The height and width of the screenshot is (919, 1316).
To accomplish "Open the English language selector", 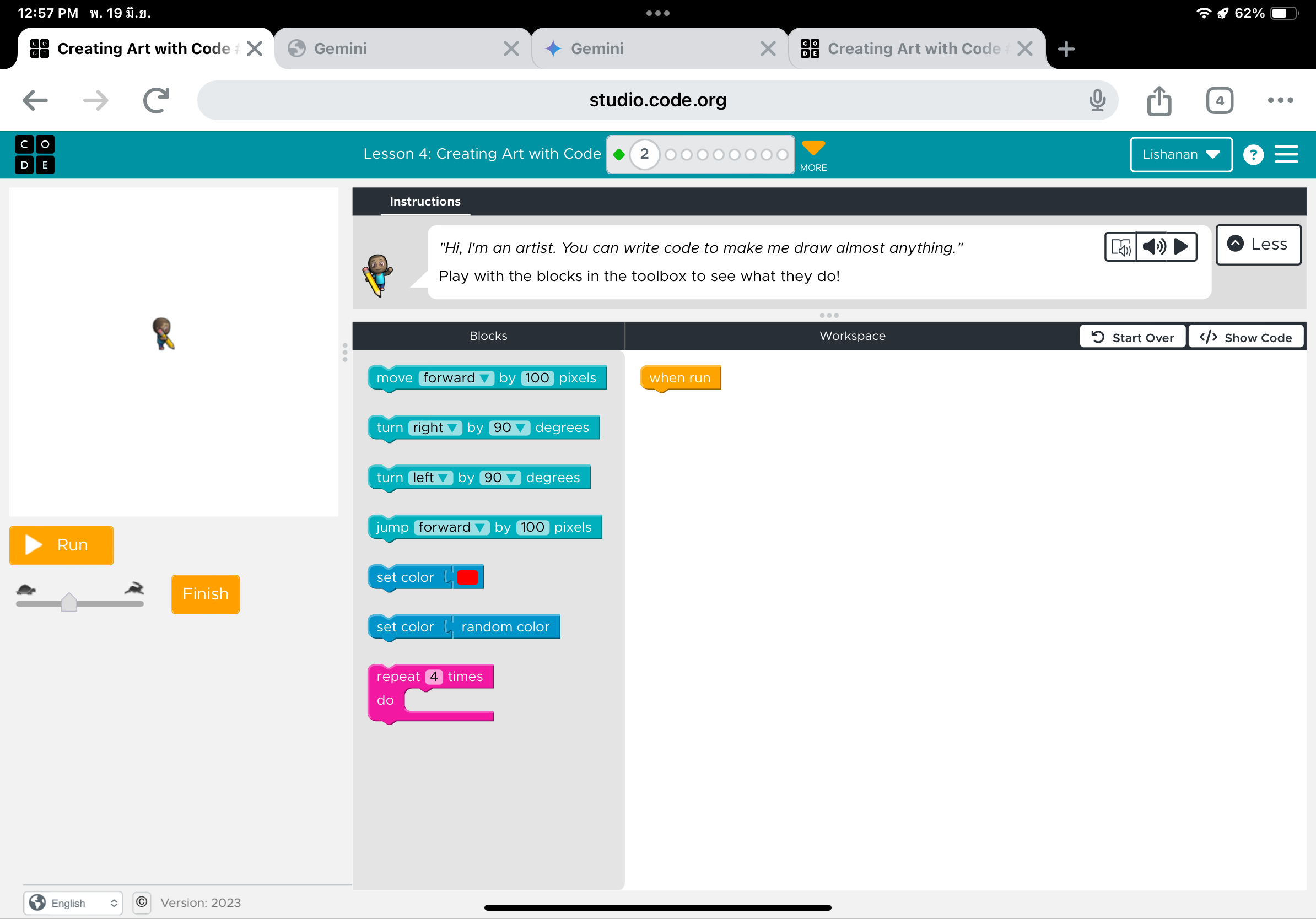I will [x=73, y=903].
